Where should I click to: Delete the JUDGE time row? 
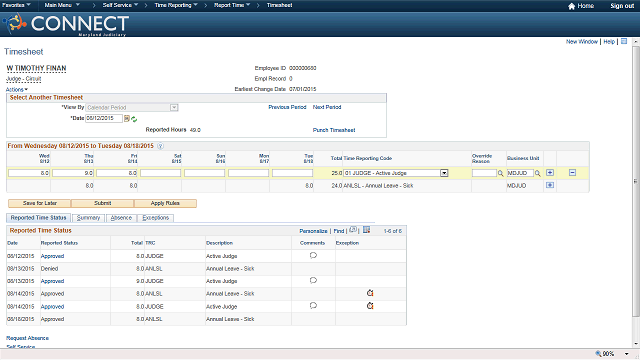coord(572,173)
